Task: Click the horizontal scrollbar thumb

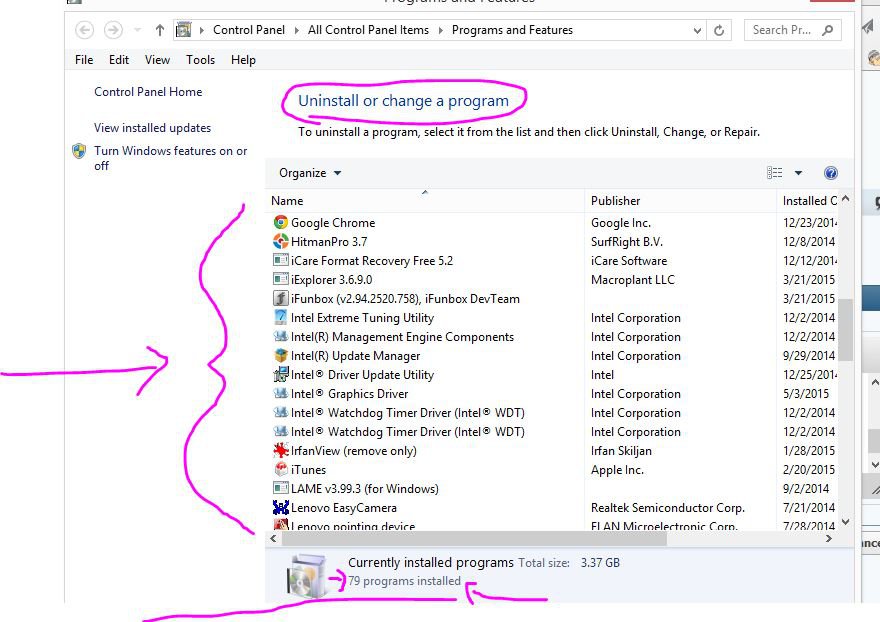Action: 474,539
